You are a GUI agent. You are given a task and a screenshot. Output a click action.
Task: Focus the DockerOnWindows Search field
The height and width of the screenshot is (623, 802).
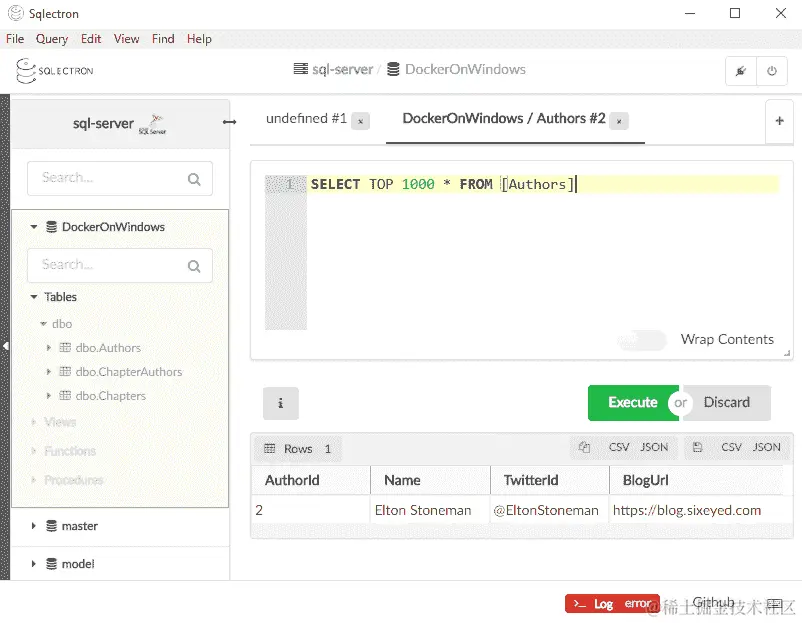pos(120,265)
